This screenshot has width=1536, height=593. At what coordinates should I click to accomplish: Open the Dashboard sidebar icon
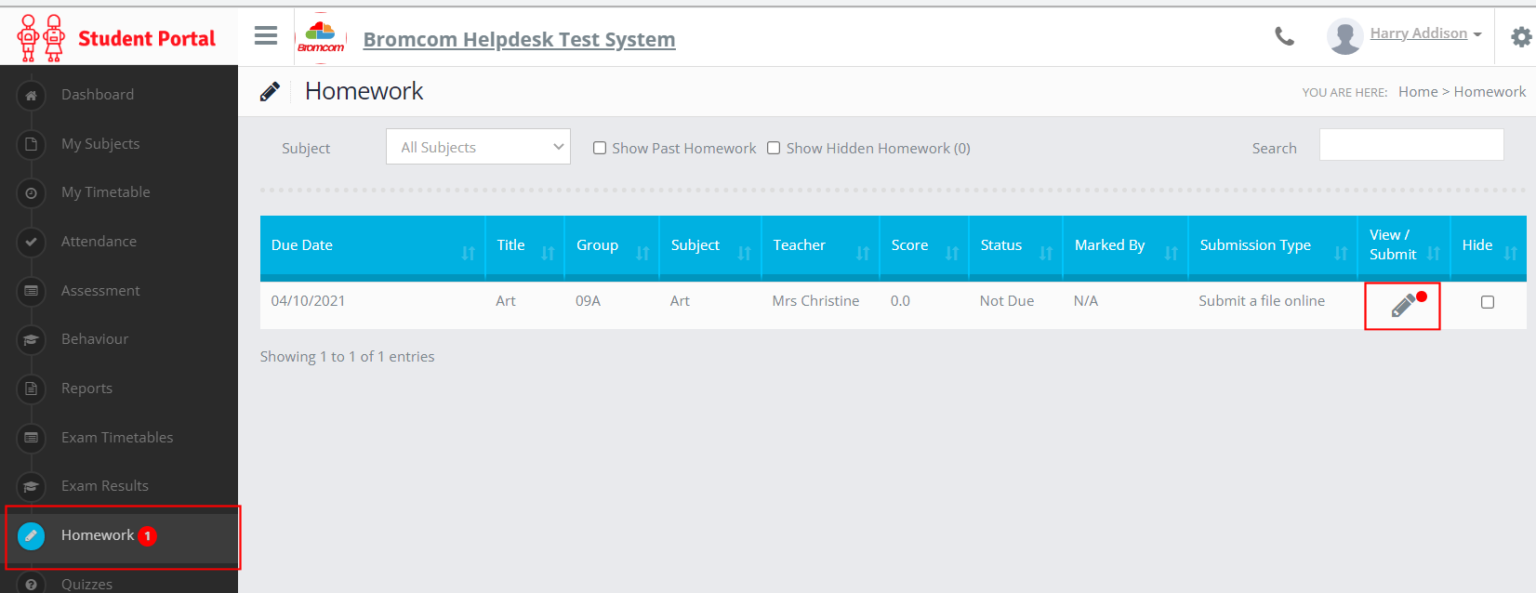pos(31,94)
